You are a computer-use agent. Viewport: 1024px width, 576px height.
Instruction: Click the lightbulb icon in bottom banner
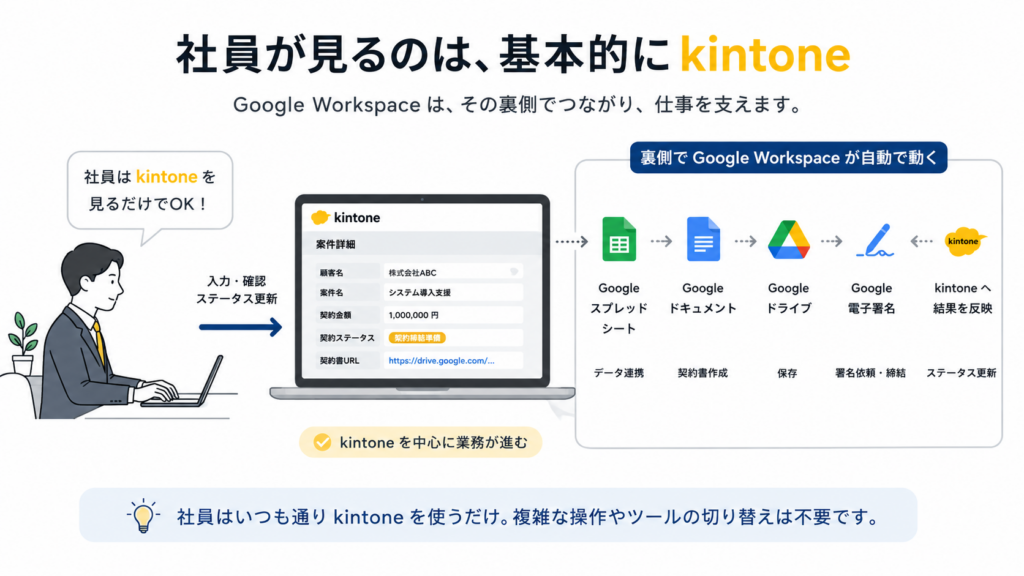[x=143, y=516]
